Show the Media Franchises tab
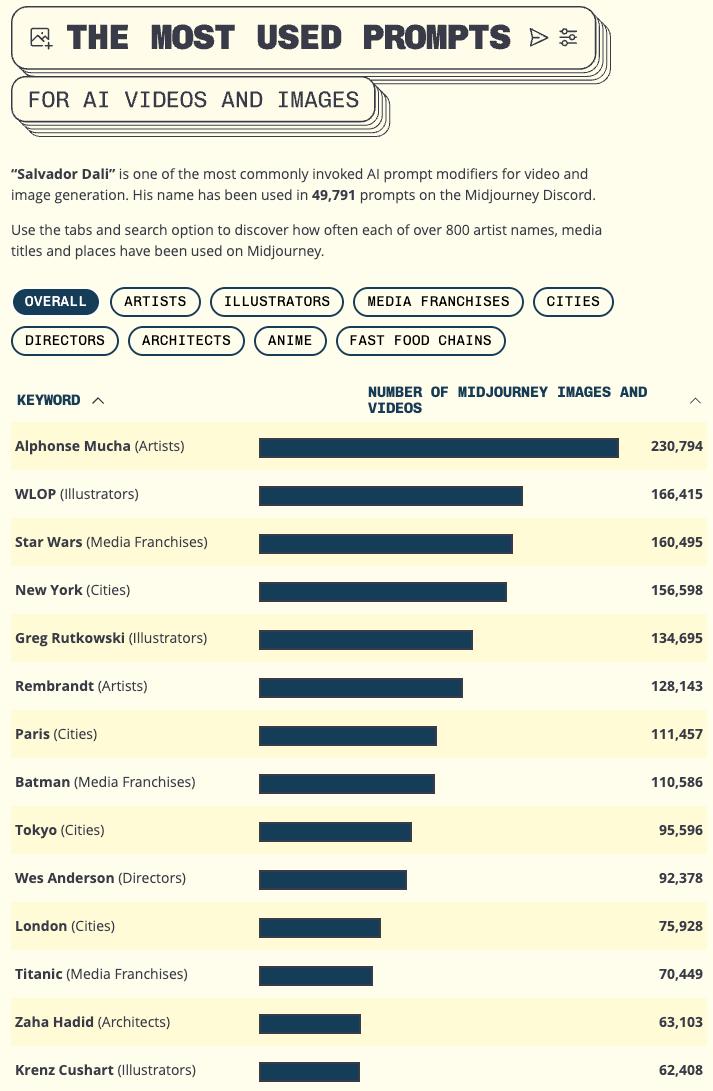 point(438,302)
